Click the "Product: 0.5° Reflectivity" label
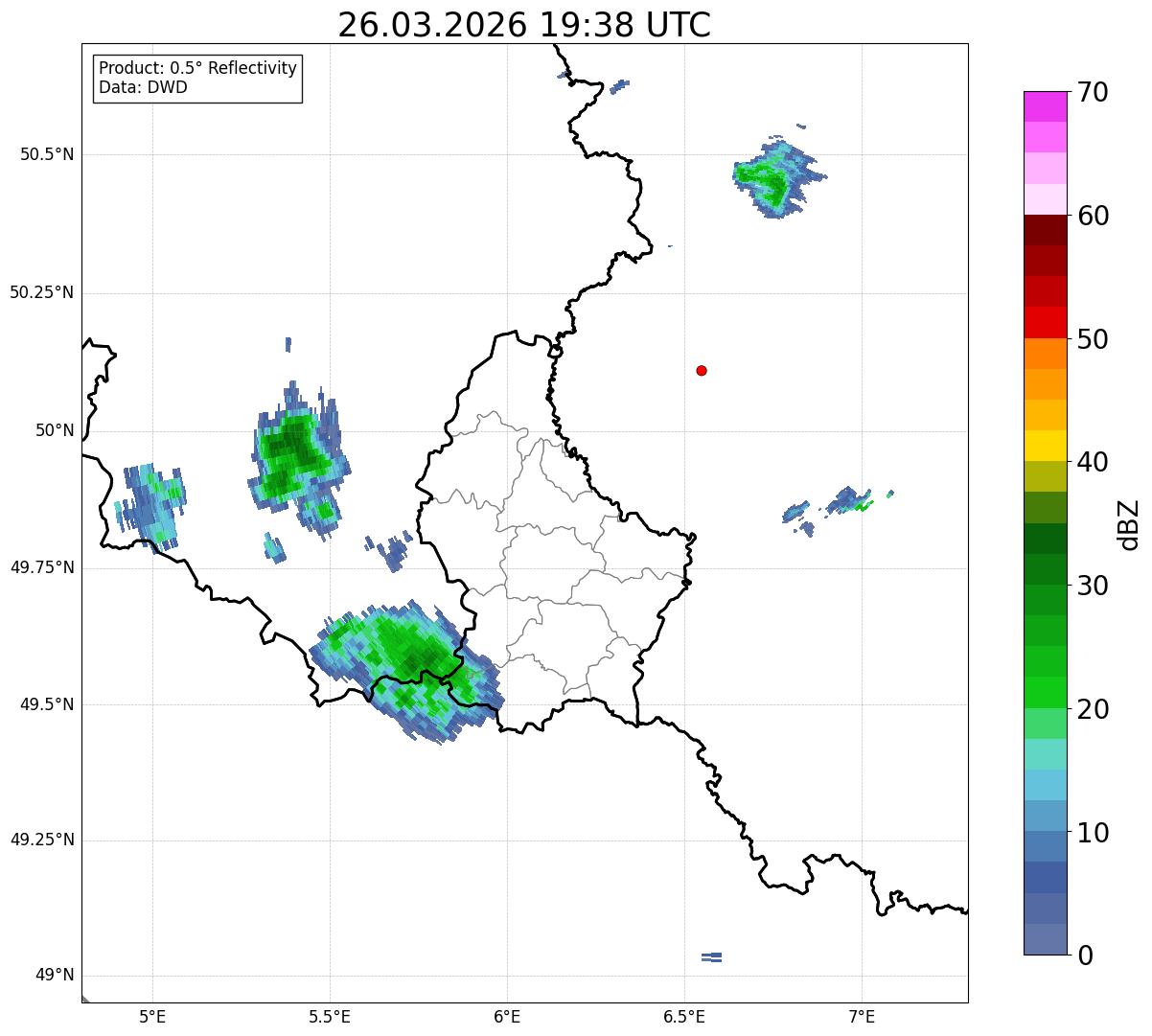 (x=197, y=69)
